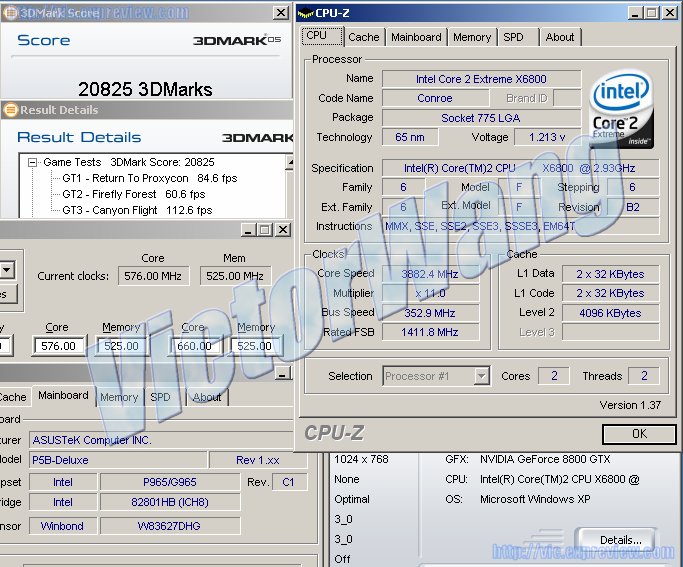Viewport: 683px width, 567px height.
Task: Click the B2 revision value
Action: click(633, 207)
